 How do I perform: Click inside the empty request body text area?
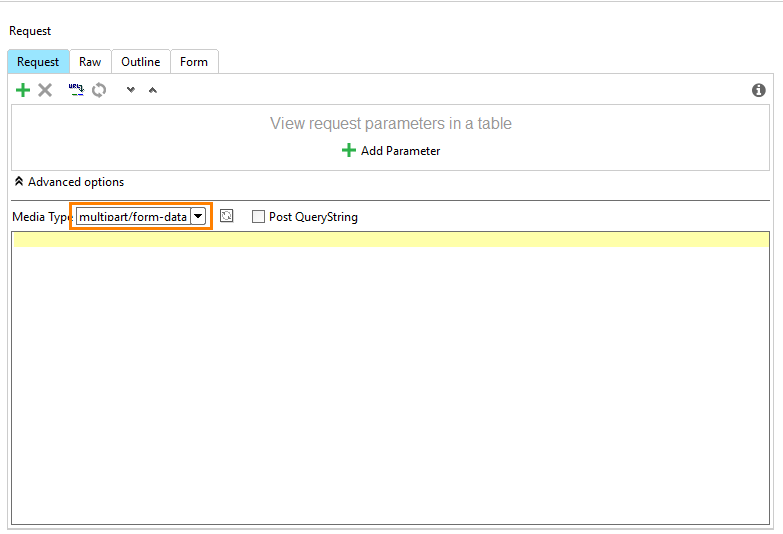(391, 385)
